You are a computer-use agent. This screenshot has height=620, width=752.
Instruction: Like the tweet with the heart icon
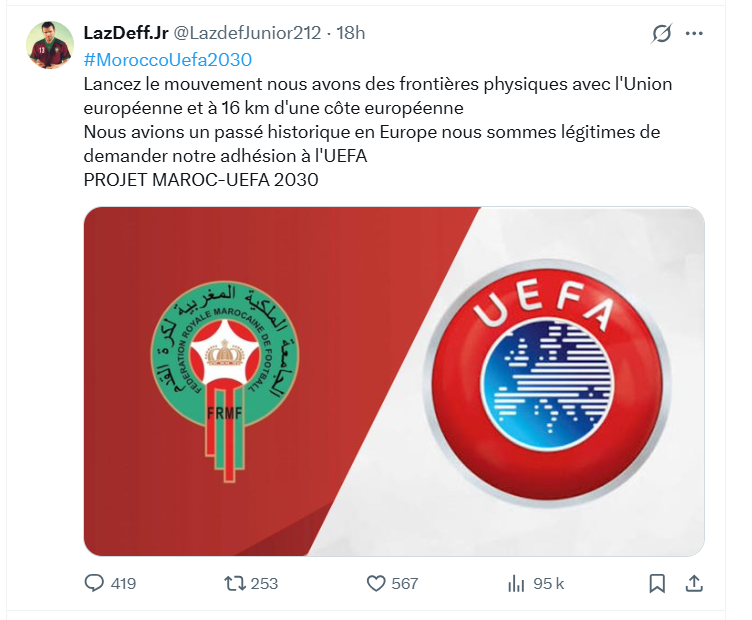(x=376, y=584)
